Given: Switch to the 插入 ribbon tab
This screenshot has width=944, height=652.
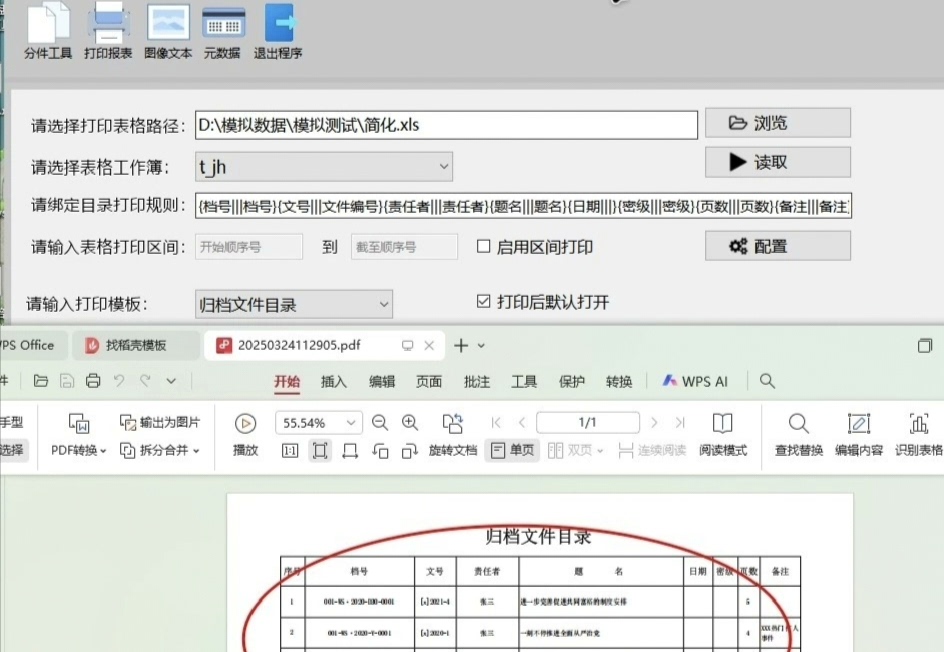Looking at the screenshot, I should [x=334, y=381].
